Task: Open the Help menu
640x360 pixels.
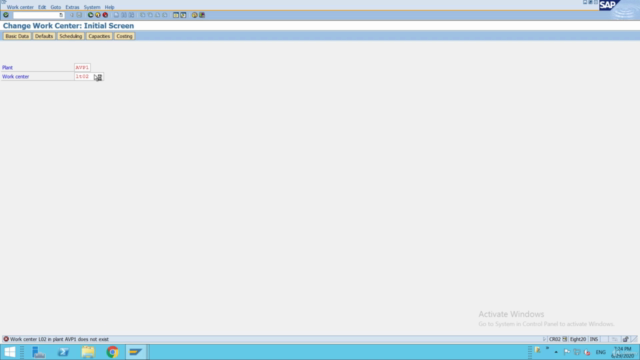Action: [109, 7]
